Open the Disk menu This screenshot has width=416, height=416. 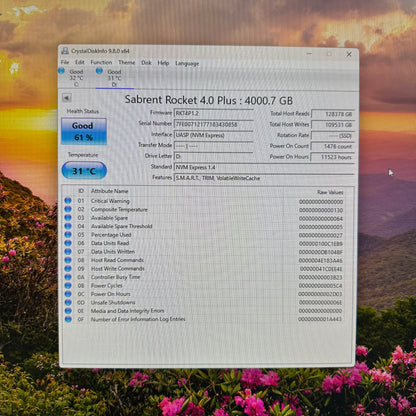(146, 63)
